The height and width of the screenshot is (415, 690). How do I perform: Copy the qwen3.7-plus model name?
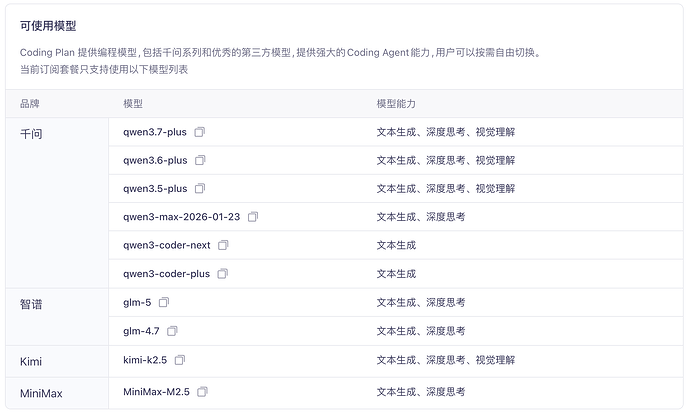(x=200, y=132)
